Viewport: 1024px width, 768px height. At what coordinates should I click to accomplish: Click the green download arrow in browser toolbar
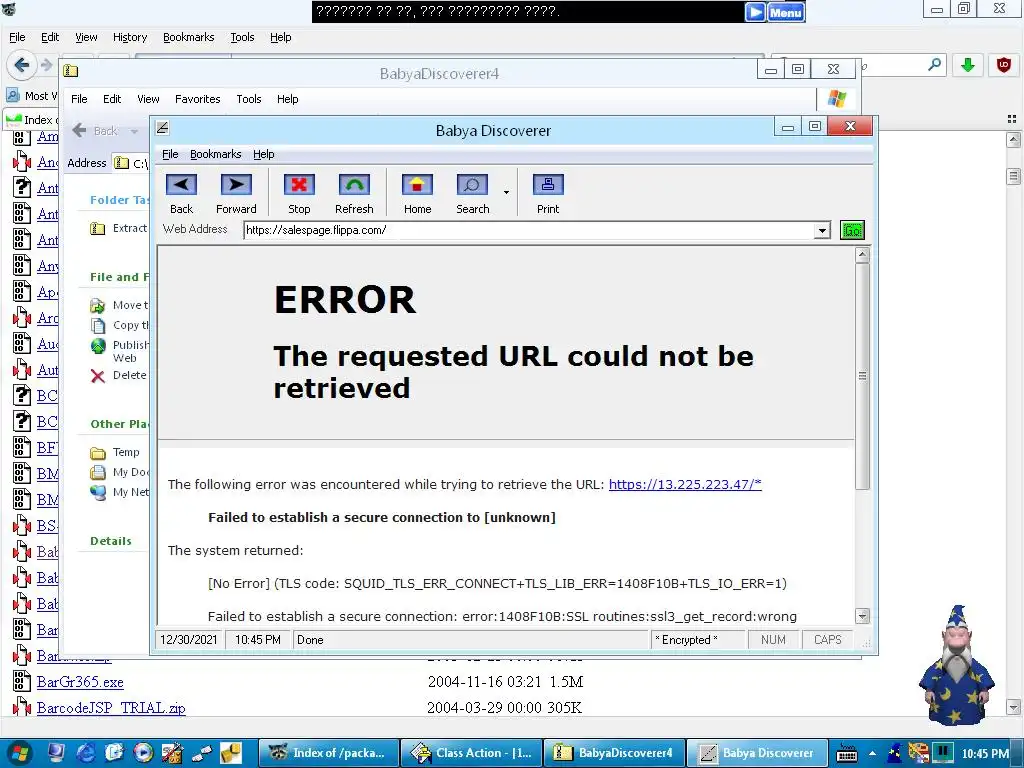point(968,65)
